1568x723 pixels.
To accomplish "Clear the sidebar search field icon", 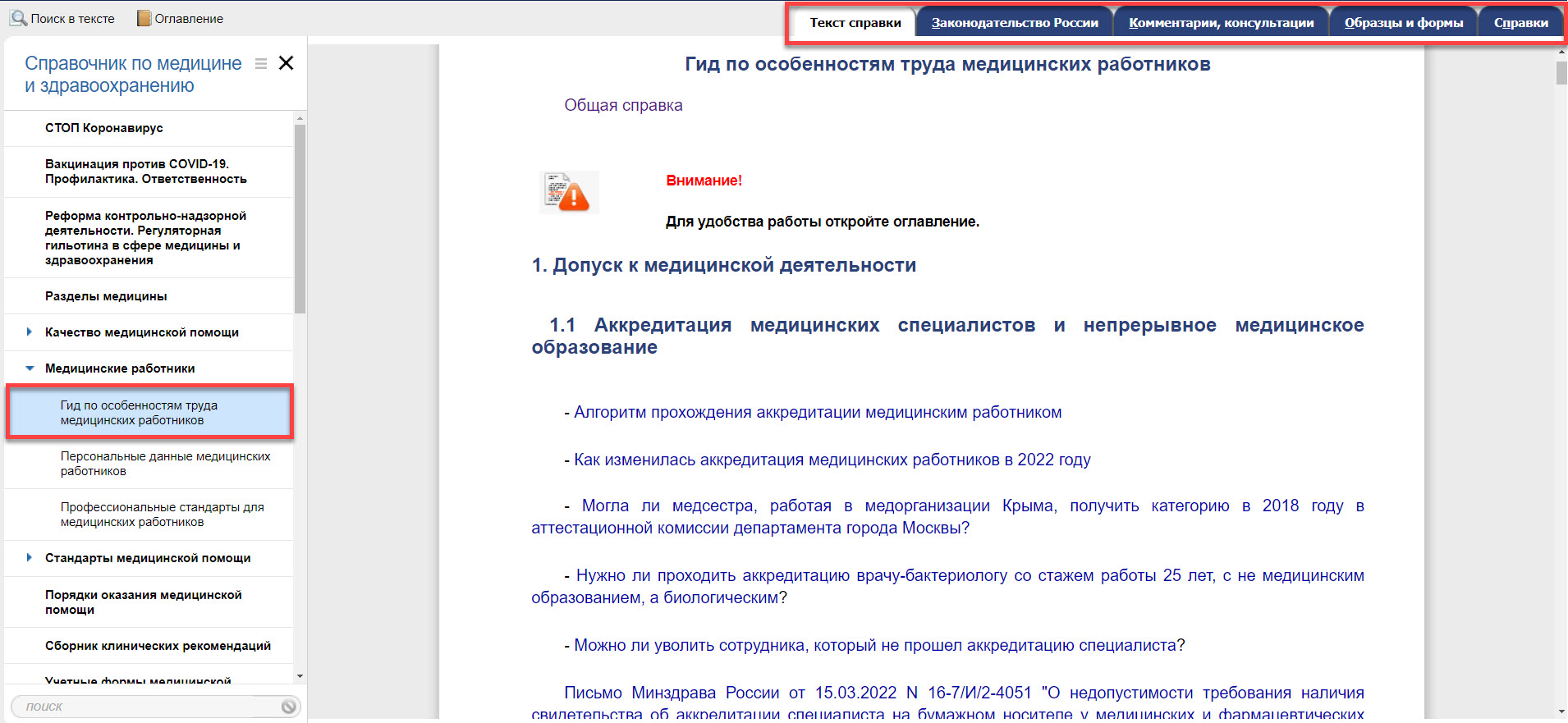I will tap(288, 707).
